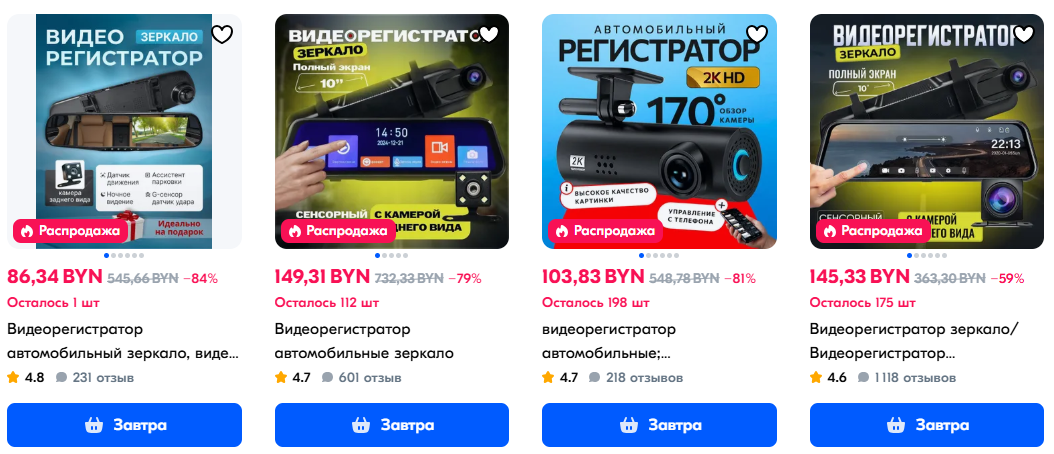Open title Видеорегистратор зеркало/ Видеорегистратор...
This screenshot has height=454, width=1054.
(x=914, y=341)
